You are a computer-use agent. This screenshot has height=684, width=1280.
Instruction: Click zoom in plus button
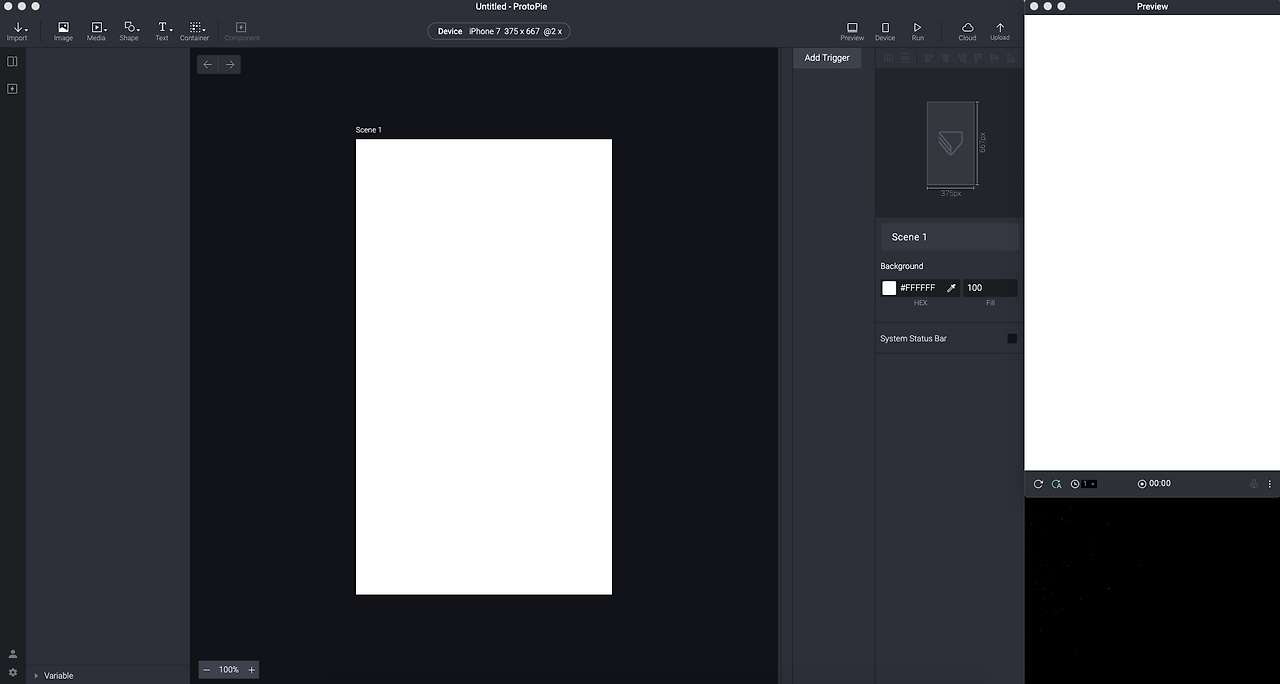click(x=252, y=670)
